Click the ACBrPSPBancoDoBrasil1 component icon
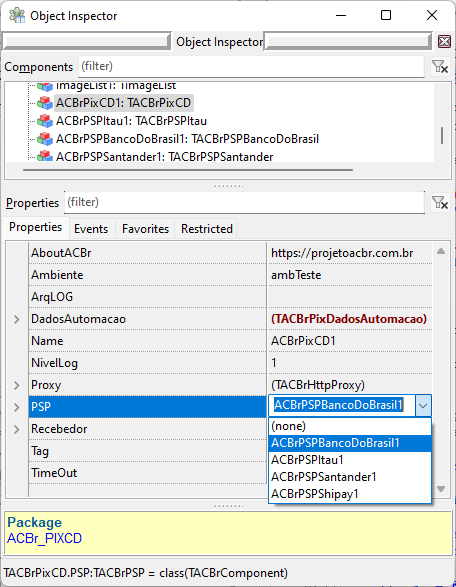Viewport: 456px width, 587px height. tap(45, 139)
